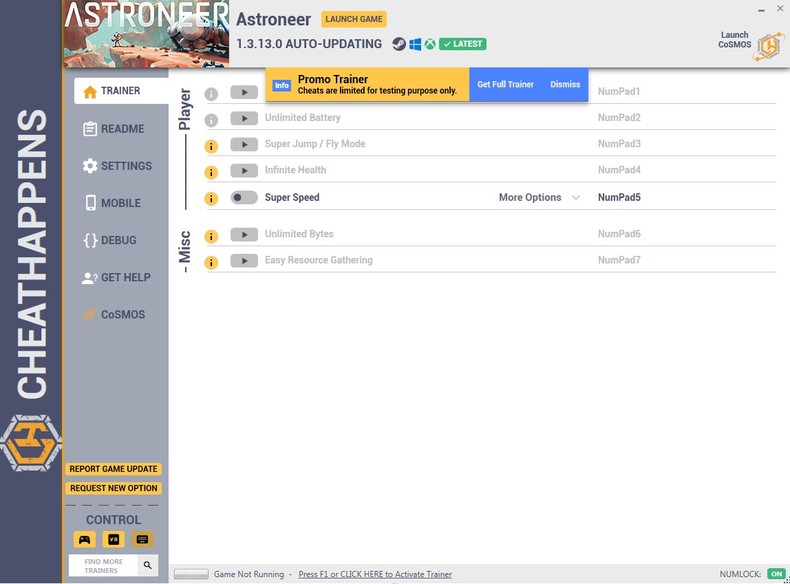Click the status progress bar in footer
The height and width of the screenshot is (584, 790).
tap(191, 574)
